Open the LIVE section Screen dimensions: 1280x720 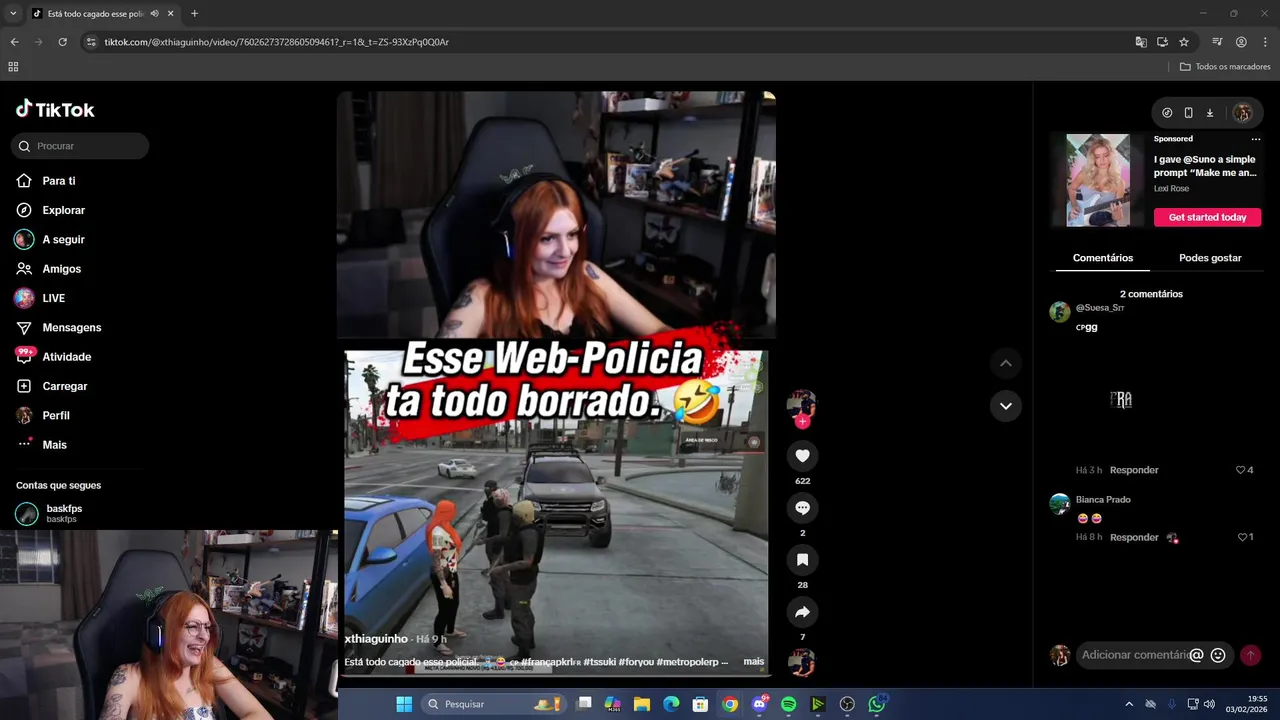52,298
